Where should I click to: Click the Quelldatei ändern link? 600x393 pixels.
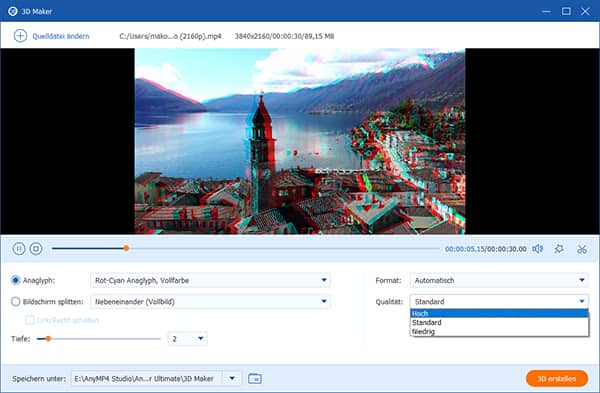(x=60, y=36)
